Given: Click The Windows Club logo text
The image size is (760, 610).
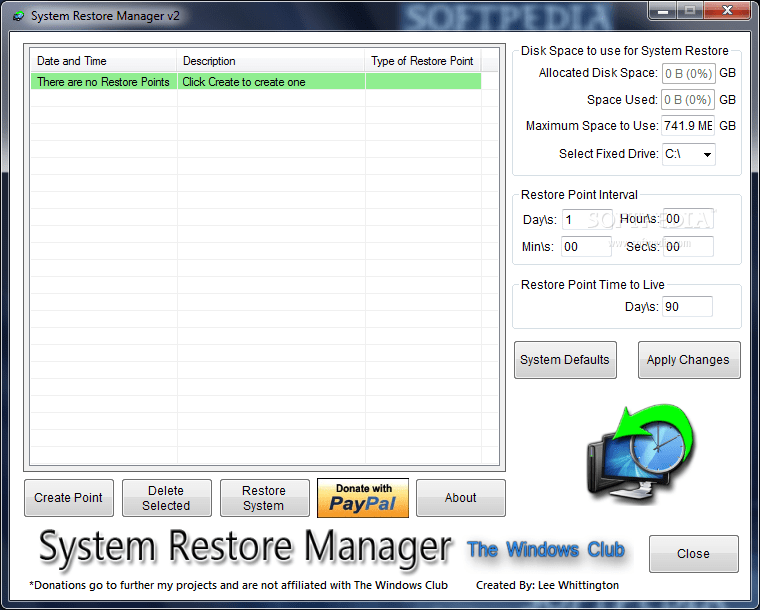Looking at the screenshot, I should click(x=546, y=550).
